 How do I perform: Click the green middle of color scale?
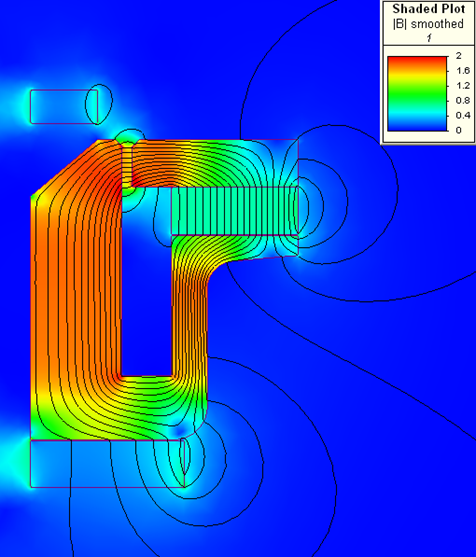click(417, 93)
